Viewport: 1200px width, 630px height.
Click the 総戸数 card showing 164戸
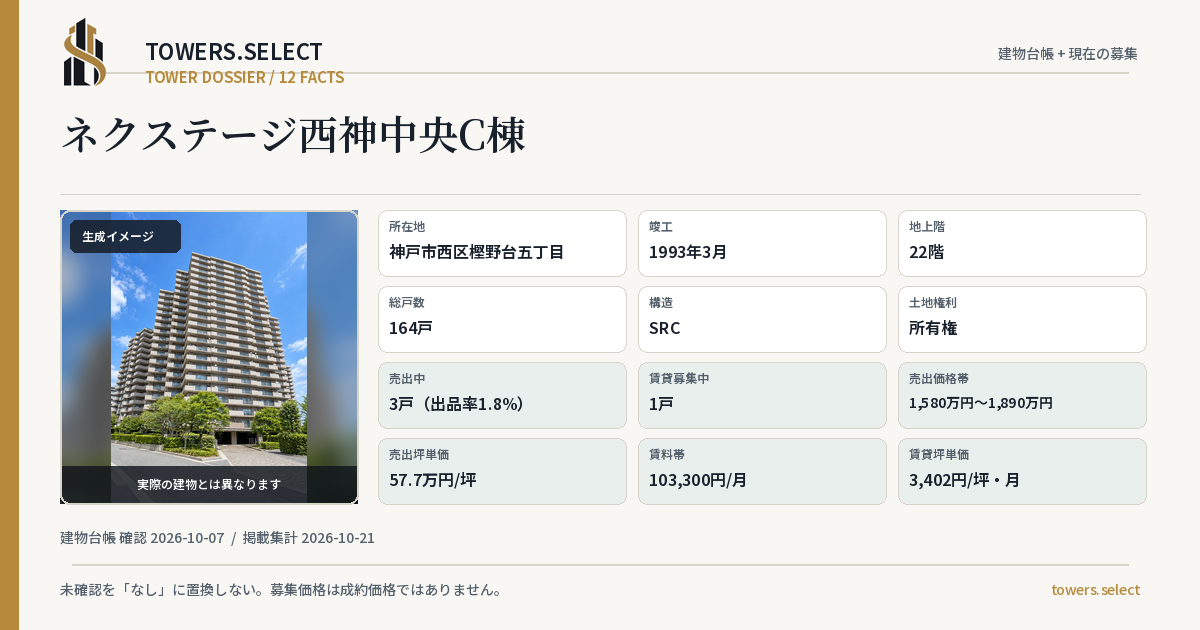(502, 319)
